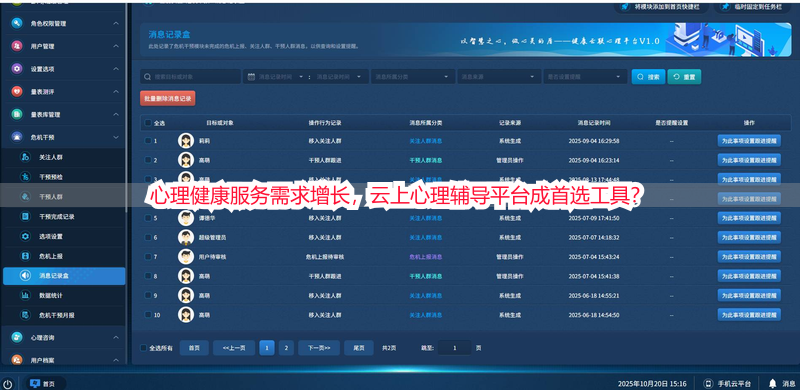Enable the 全选所有 checkbox below the table
The image size is (800, 390).
[143, 348]
